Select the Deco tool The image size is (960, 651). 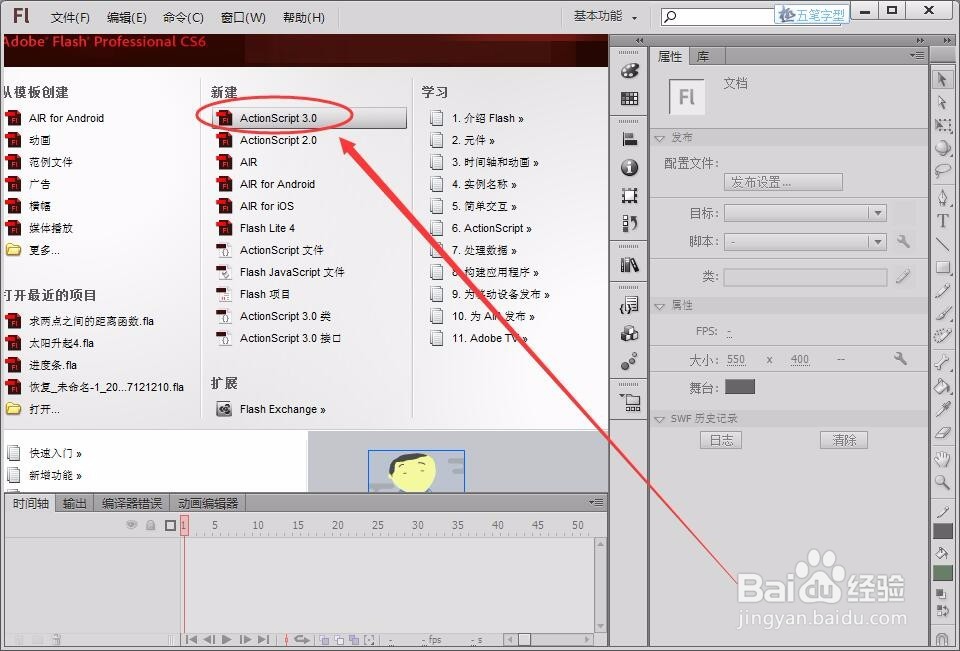942,336
